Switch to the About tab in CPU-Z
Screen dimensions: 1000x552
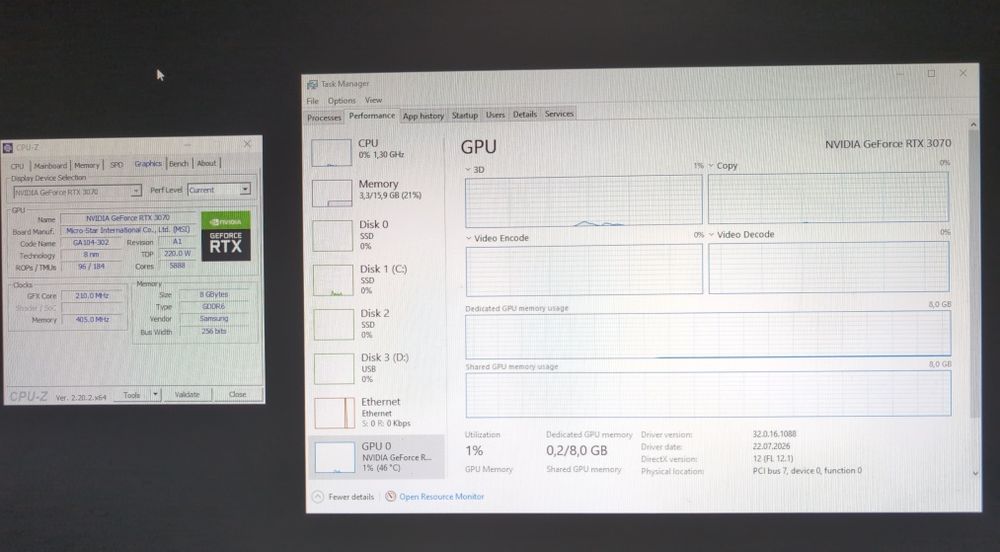point(207,163)
